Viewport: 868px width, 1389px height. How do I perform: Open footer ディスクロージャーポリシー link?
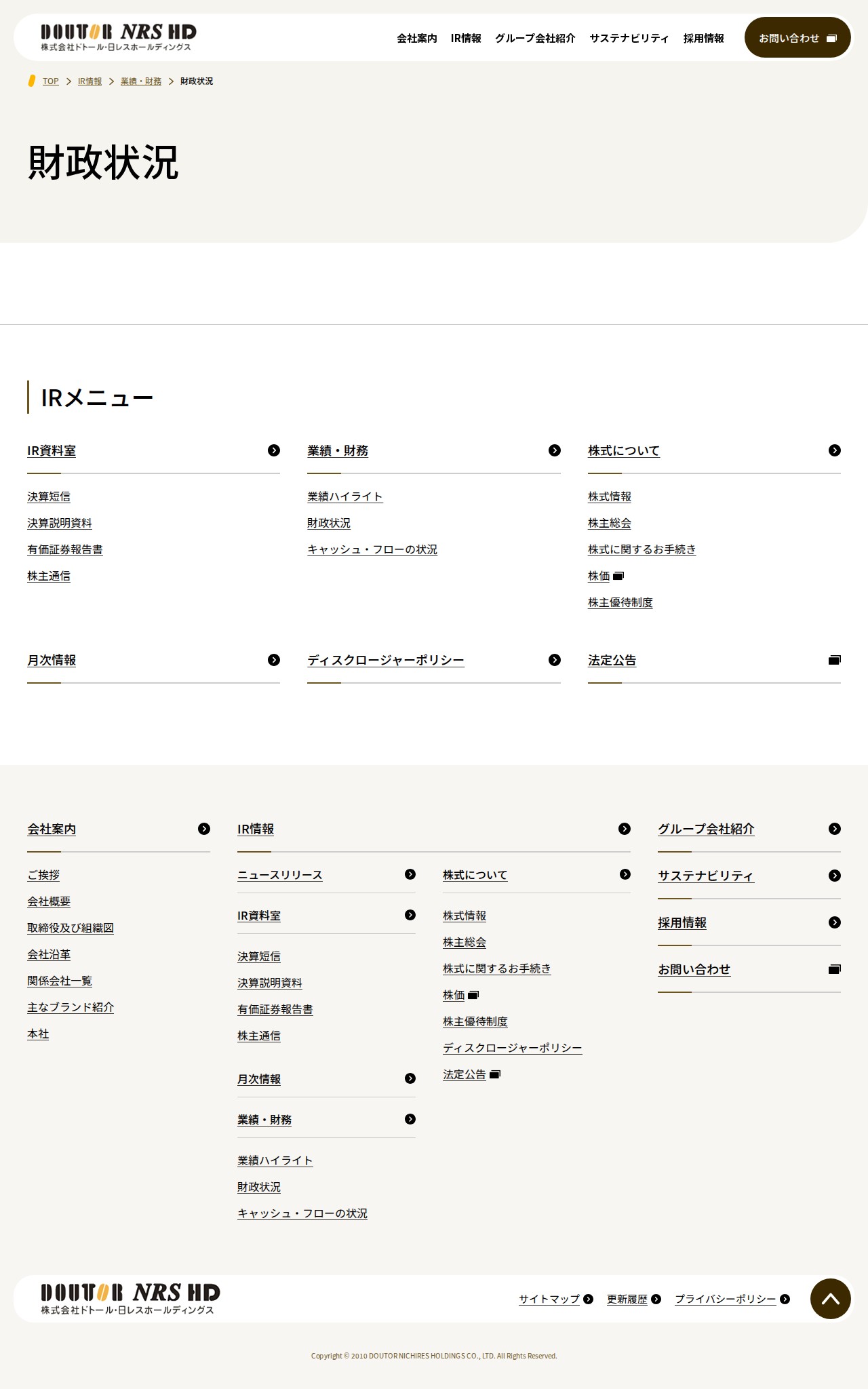point(513,1048)
